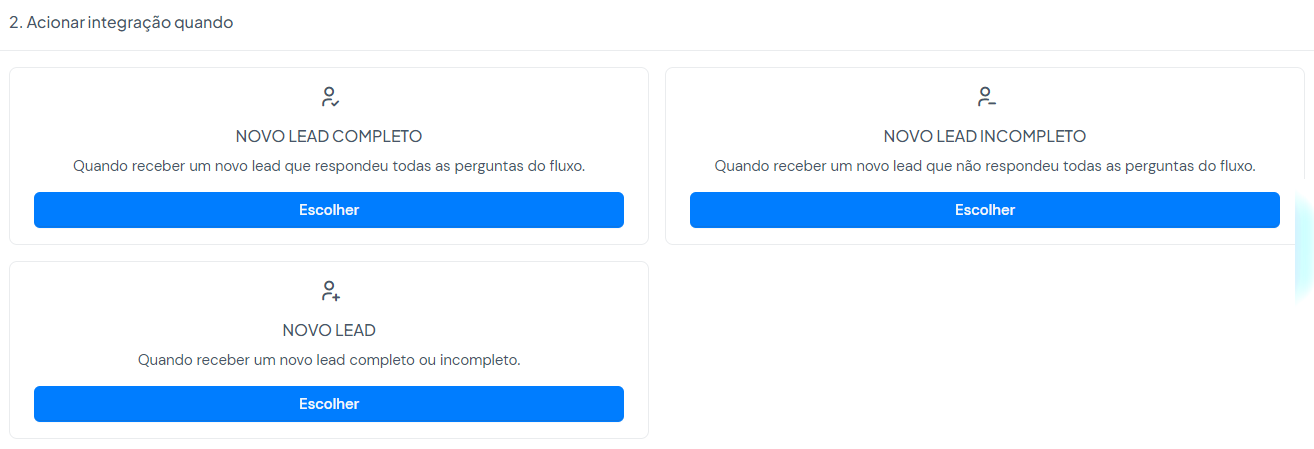Click the NOVO LEAD title in bottom card
This screenshot has height=449, width=1314.
(329, 330)
